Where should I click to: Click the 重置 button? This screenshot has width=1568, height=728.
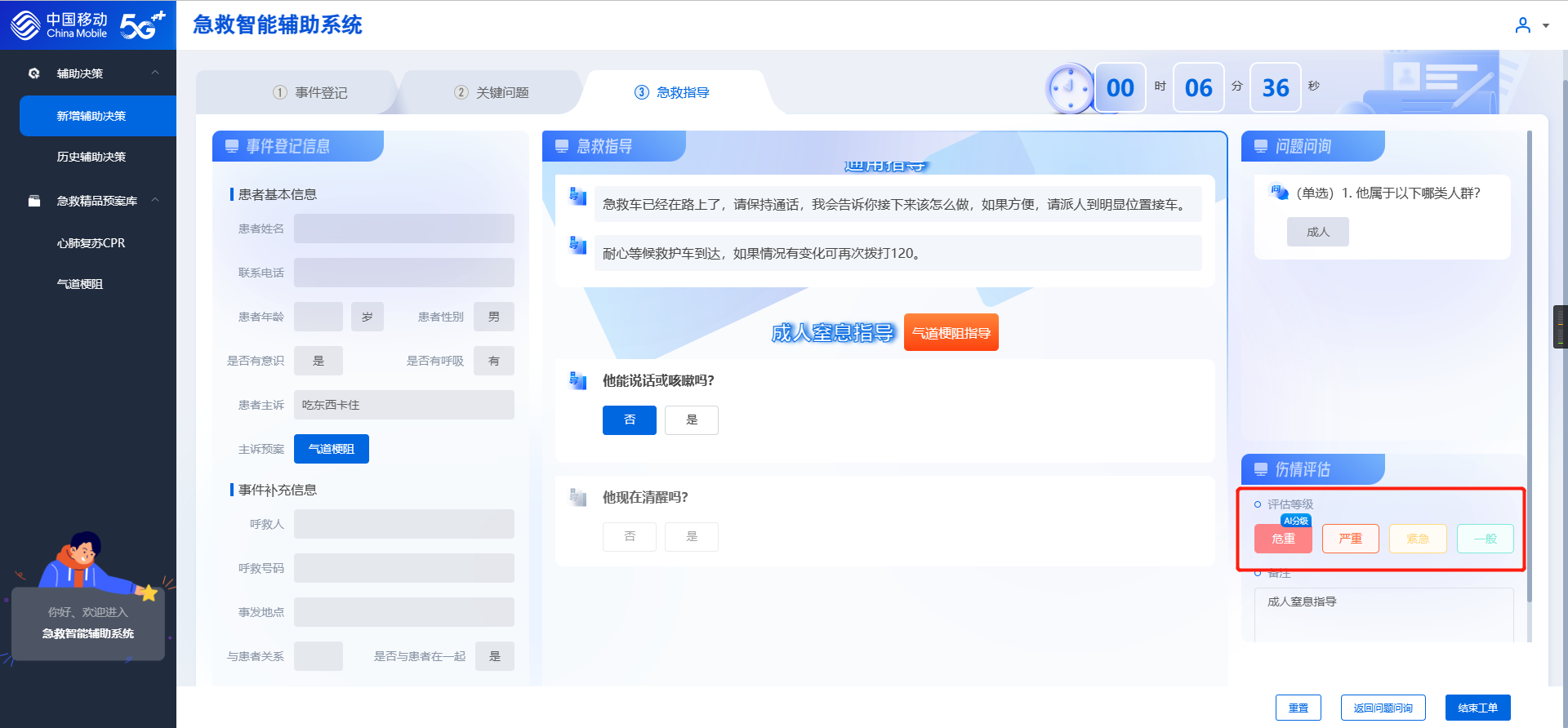click(x=1298, y=708)
